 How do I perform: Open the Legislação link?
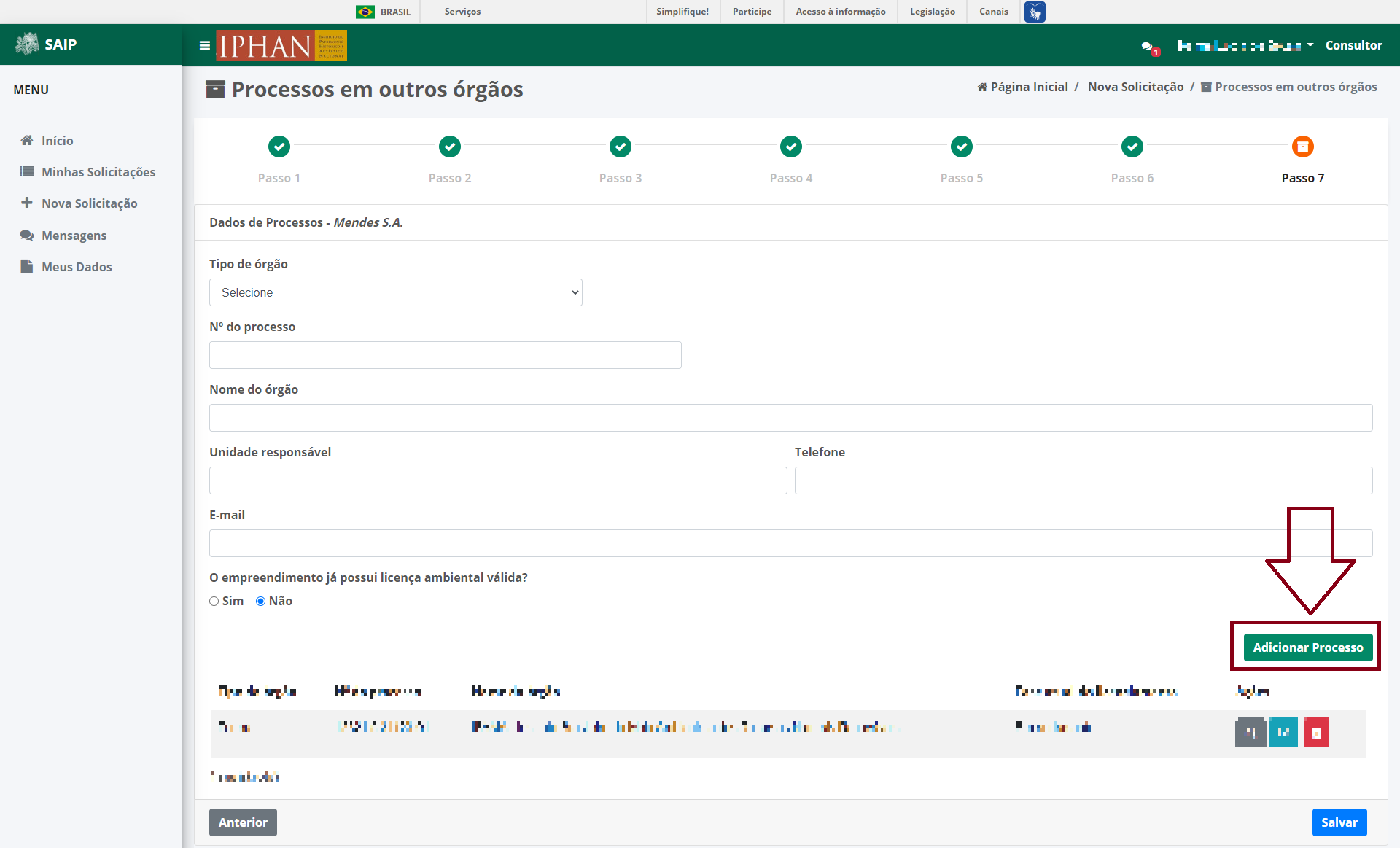click(x=933, y=12)
